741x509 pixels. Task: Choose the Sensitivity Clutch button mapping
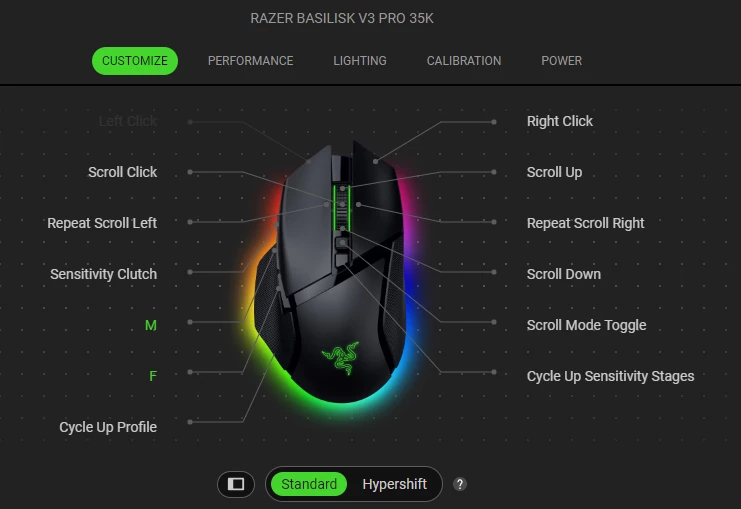click(x=103, y=274)
